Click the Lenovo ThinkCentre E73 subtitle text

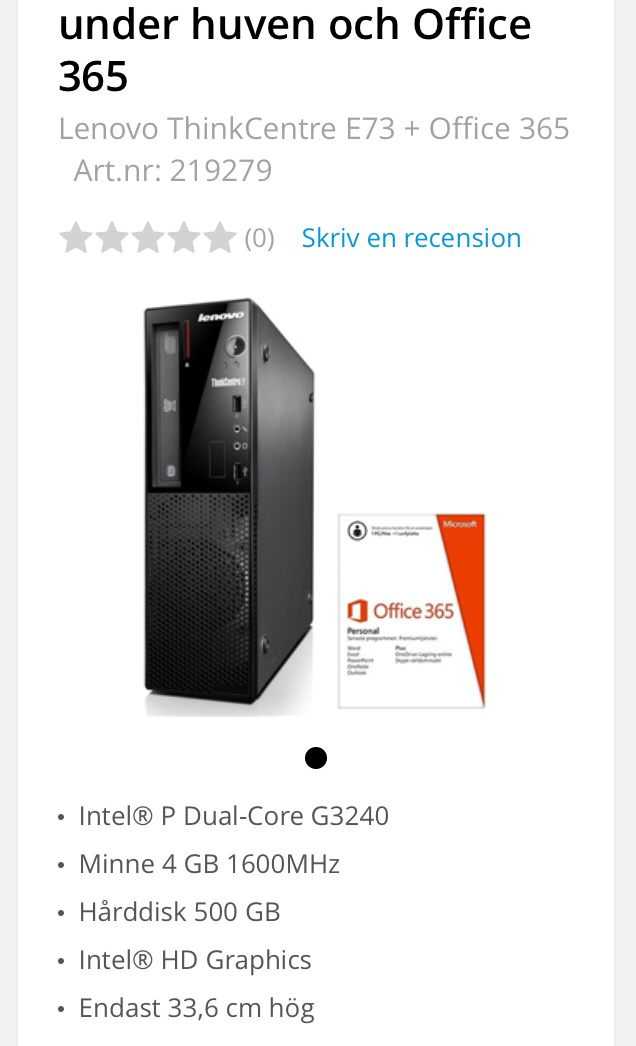[x=314, y=128]
